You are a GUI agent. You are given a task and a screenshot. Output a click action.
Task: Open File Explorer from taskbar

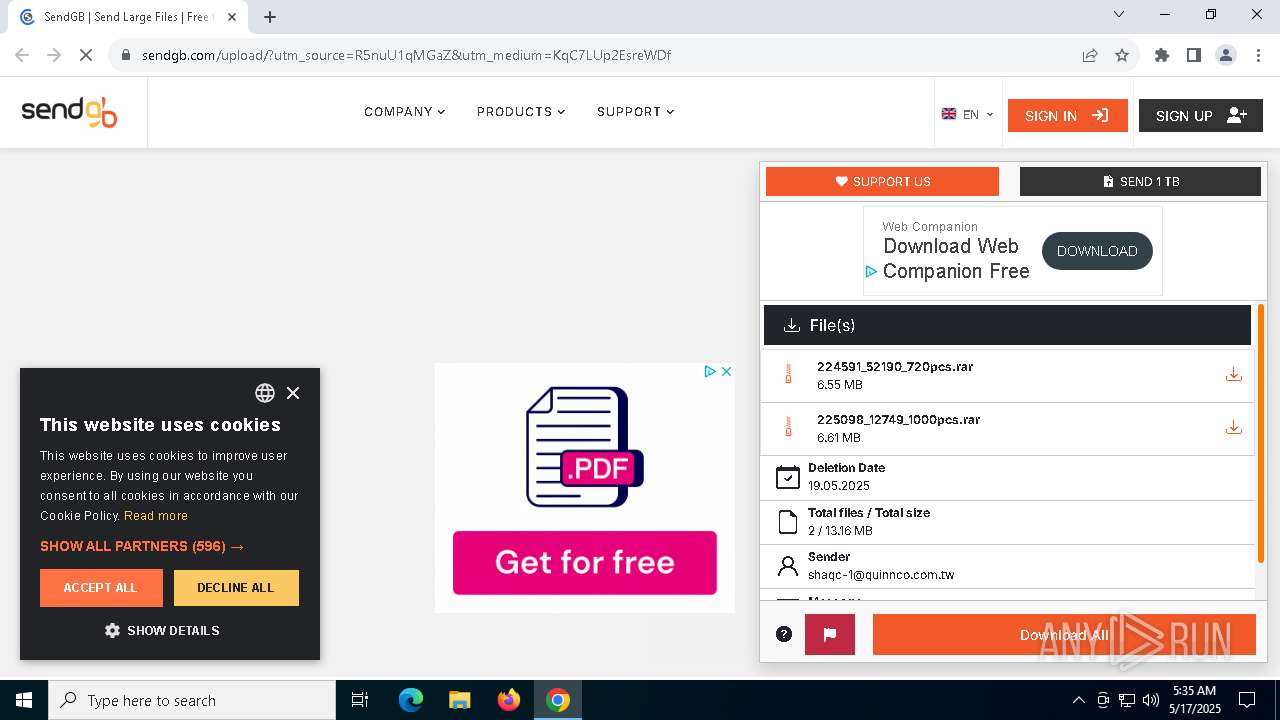460,700
